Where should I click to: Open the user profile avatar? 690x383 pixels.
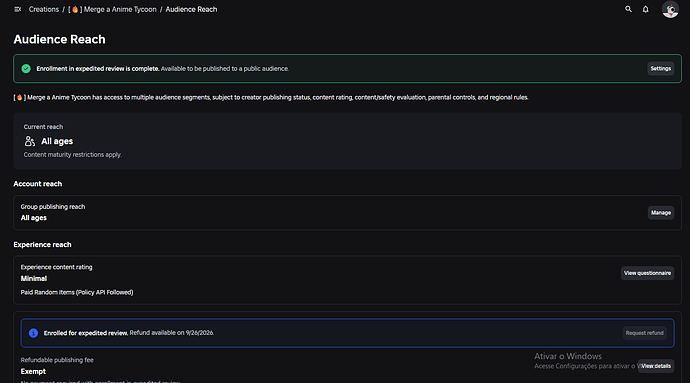[670, 9]
